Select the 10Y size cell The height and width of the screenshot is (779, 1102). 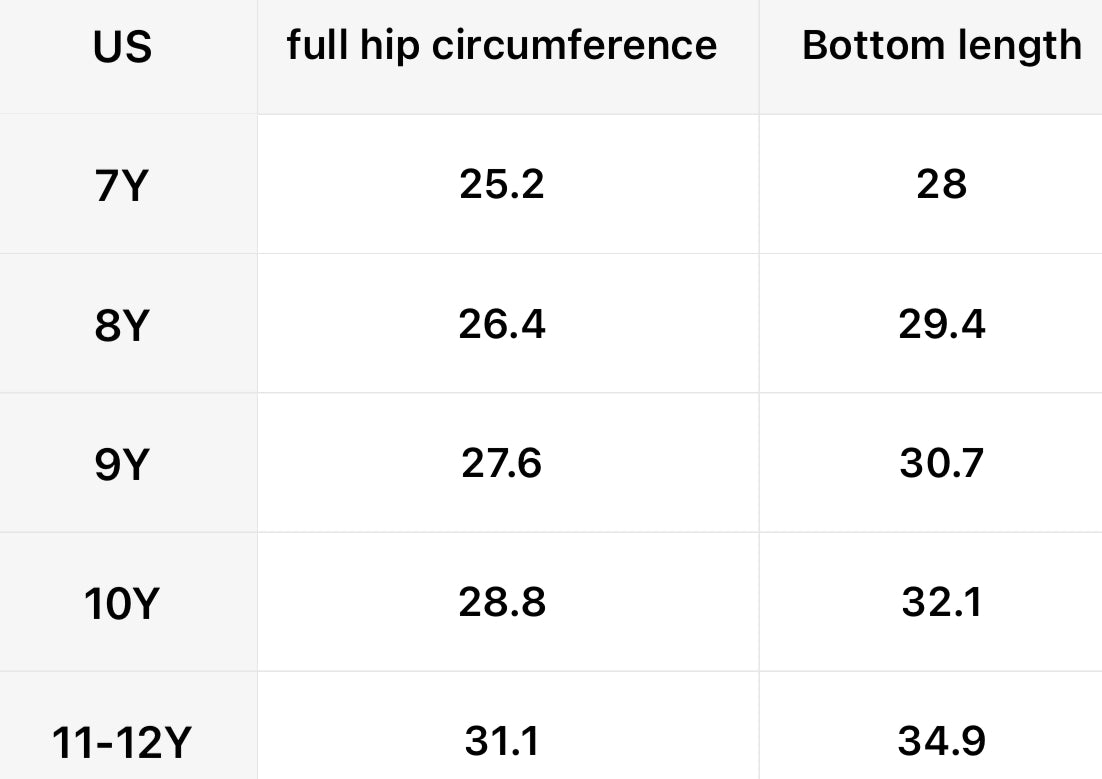click(x=120, y=605)
